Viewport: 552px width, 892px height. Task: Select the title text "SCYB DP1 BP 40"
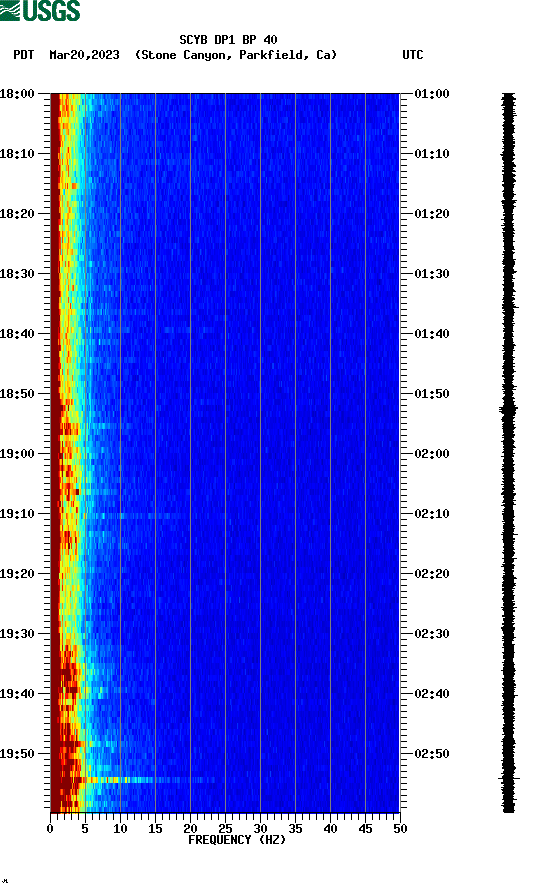pyautogui.click(x=228, y=40)
